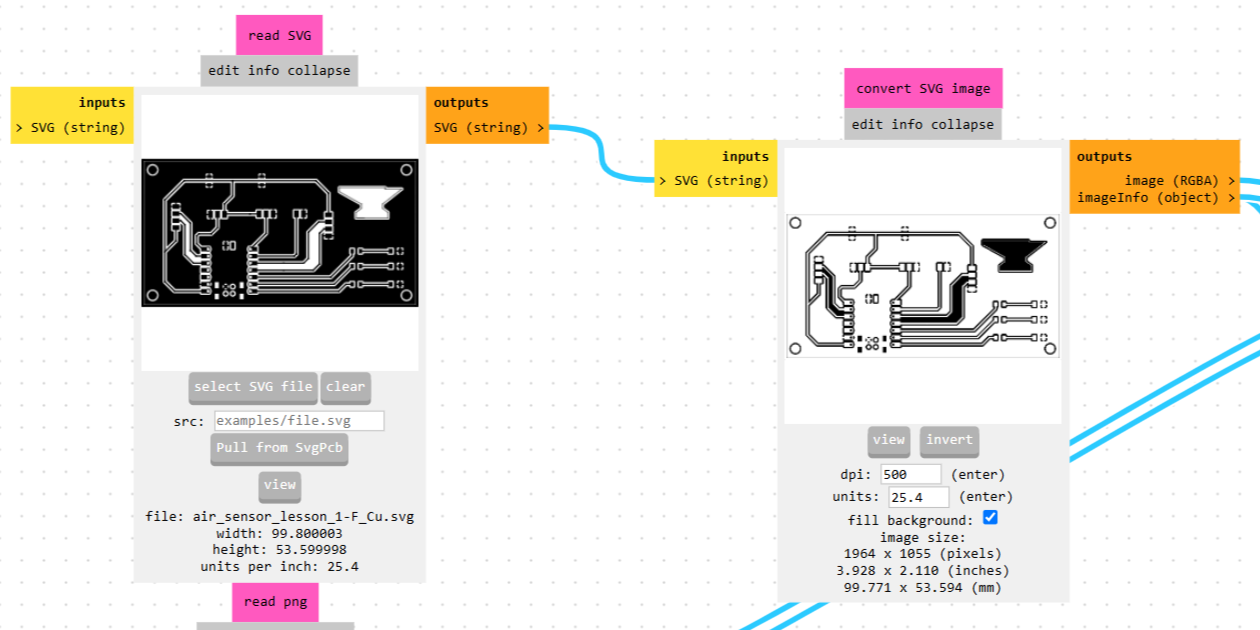Click view button in convert SVG image module
Image resolution: width=1260 pixels, height=630 pixels.
(x=888, y=441)
